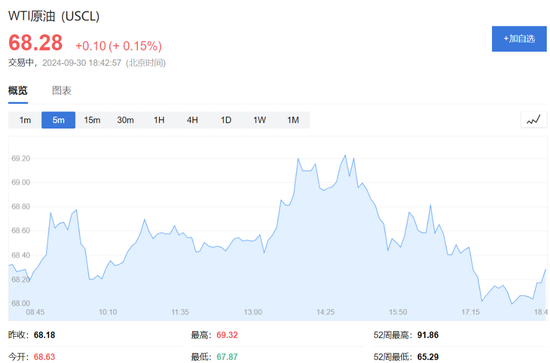The image size is (550, 363).
Task: Click the 15:50 time axis label
Action: [398, 312]
